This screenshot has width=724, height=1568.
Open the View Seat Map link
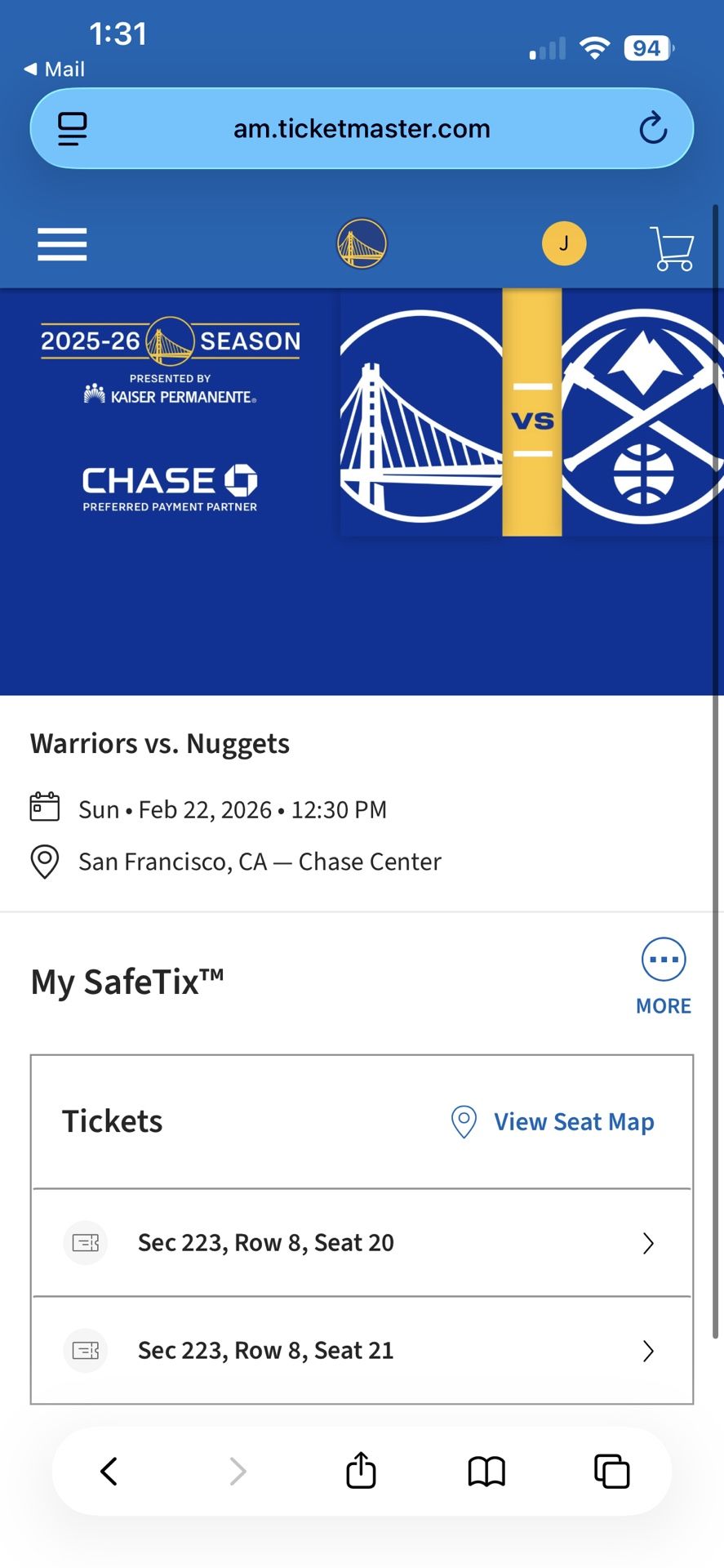(x=573, y=1122)
